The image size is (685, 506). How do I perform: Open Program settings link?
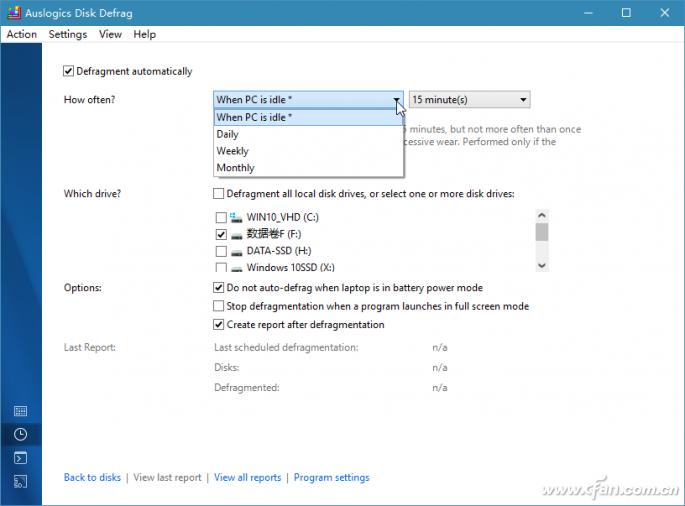(x=332, y=477)
